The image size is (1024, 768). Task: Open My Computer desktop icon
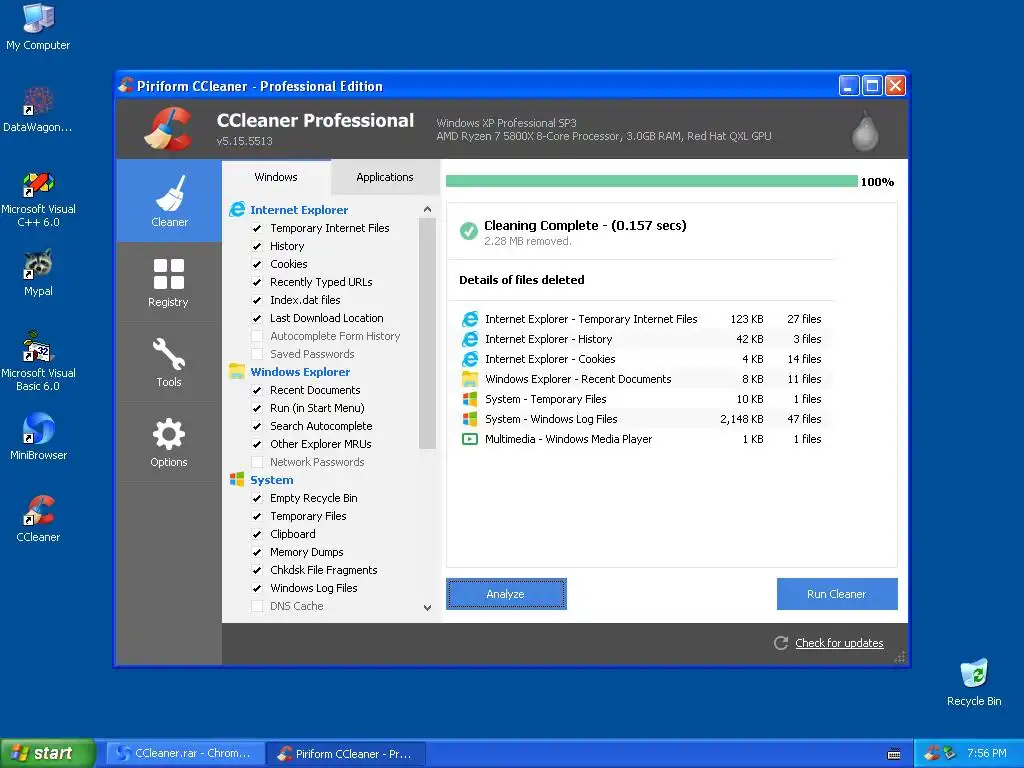click(38, 26)
